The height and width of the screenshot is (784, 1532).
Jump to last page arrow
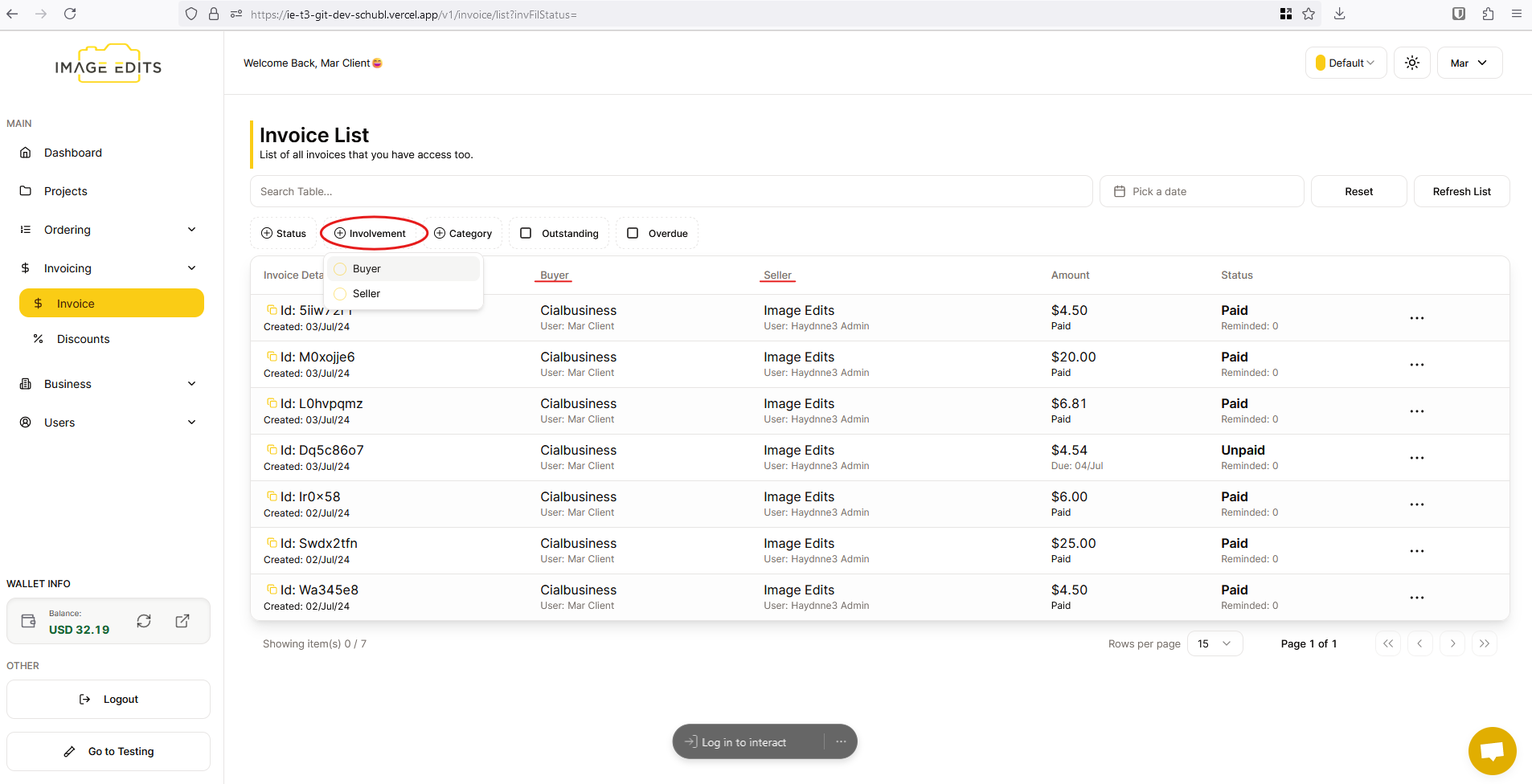point(1484,643)
